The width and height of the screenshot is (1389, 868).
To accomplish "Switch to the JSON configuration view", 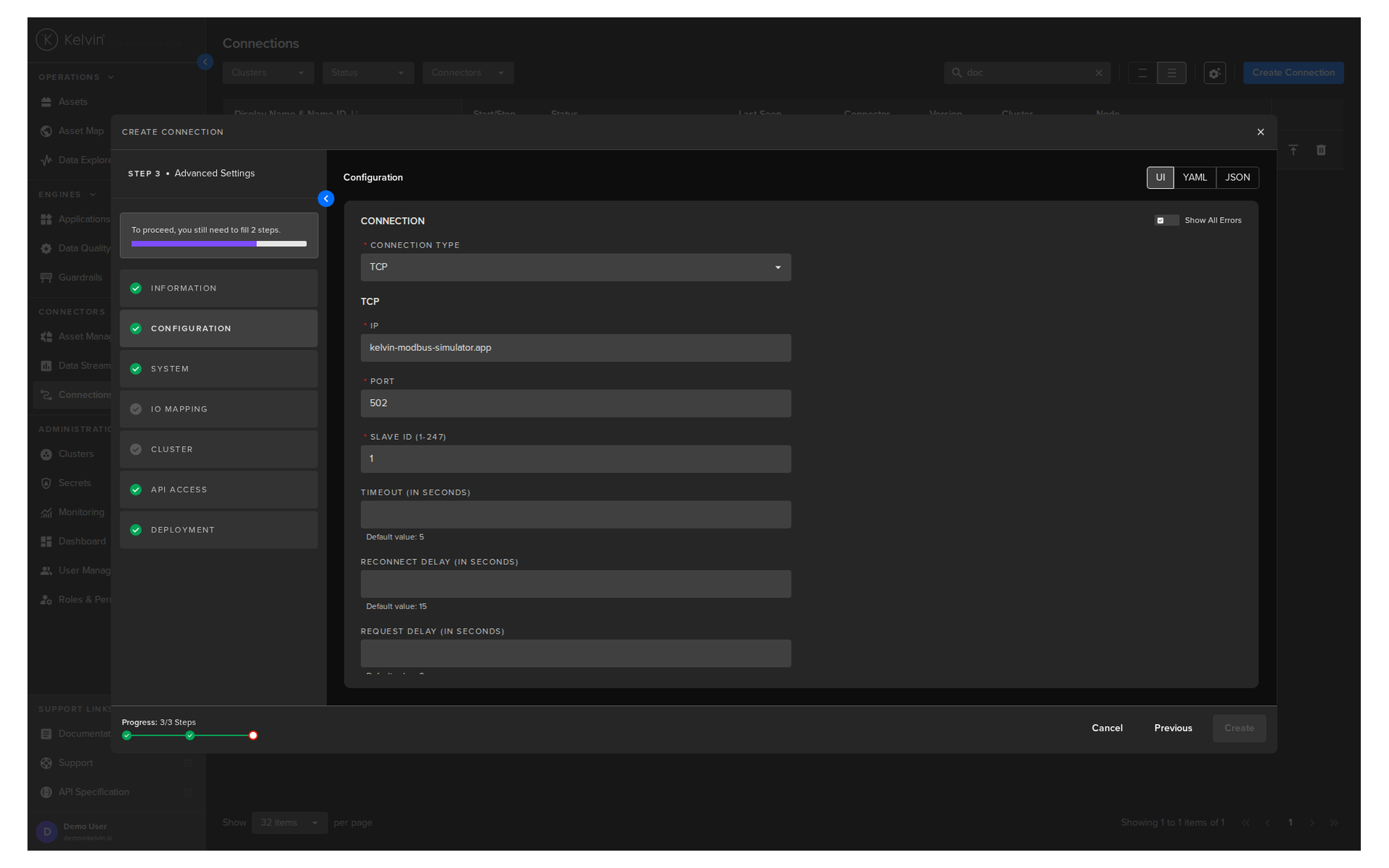I will point(1237,178).
